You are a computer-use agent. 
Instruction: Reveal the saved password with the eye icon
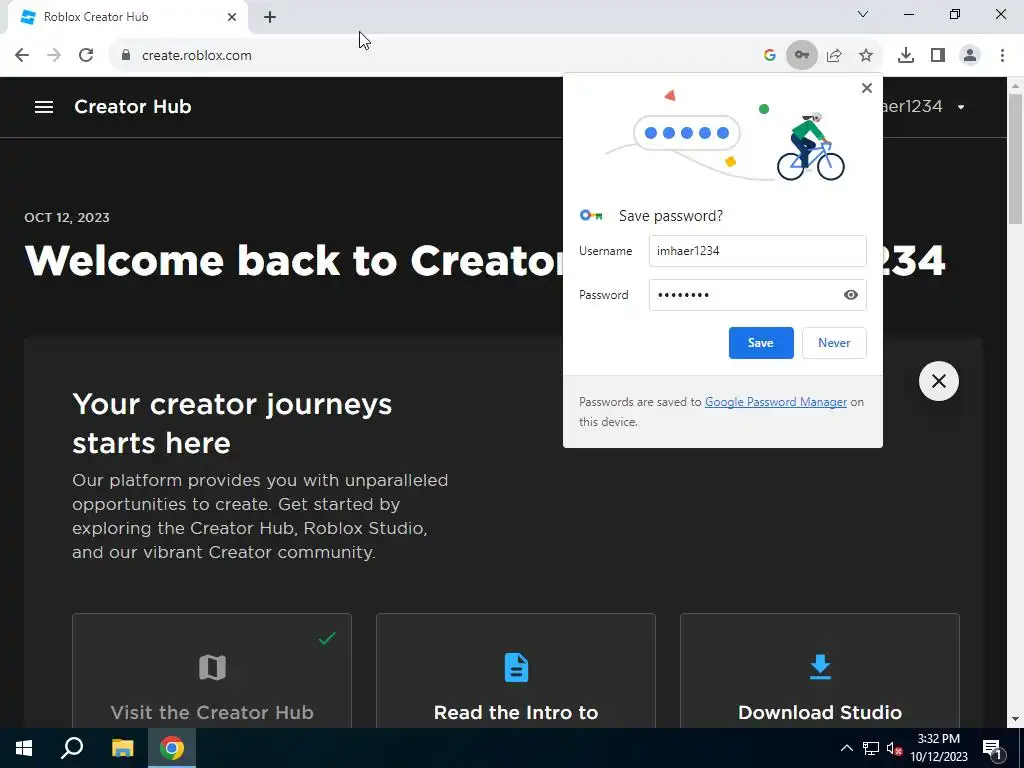click(850, 295)
